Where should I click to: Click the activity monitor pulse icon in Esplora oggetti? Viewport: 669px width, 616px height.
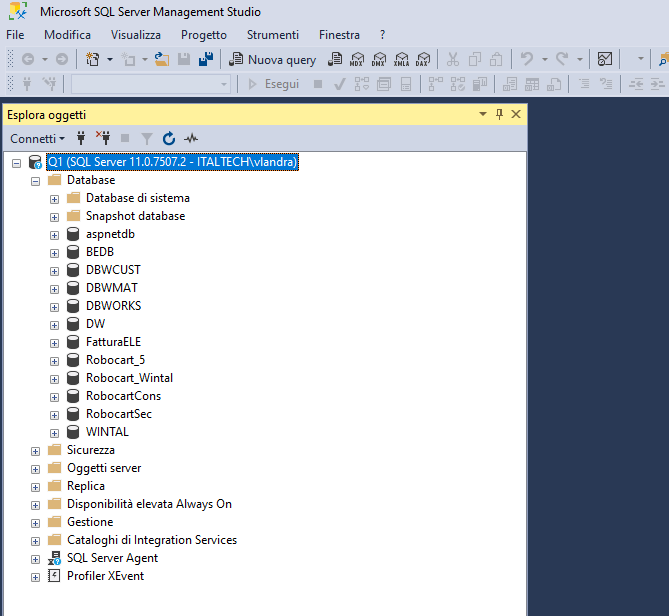click(x=191, y=139)
